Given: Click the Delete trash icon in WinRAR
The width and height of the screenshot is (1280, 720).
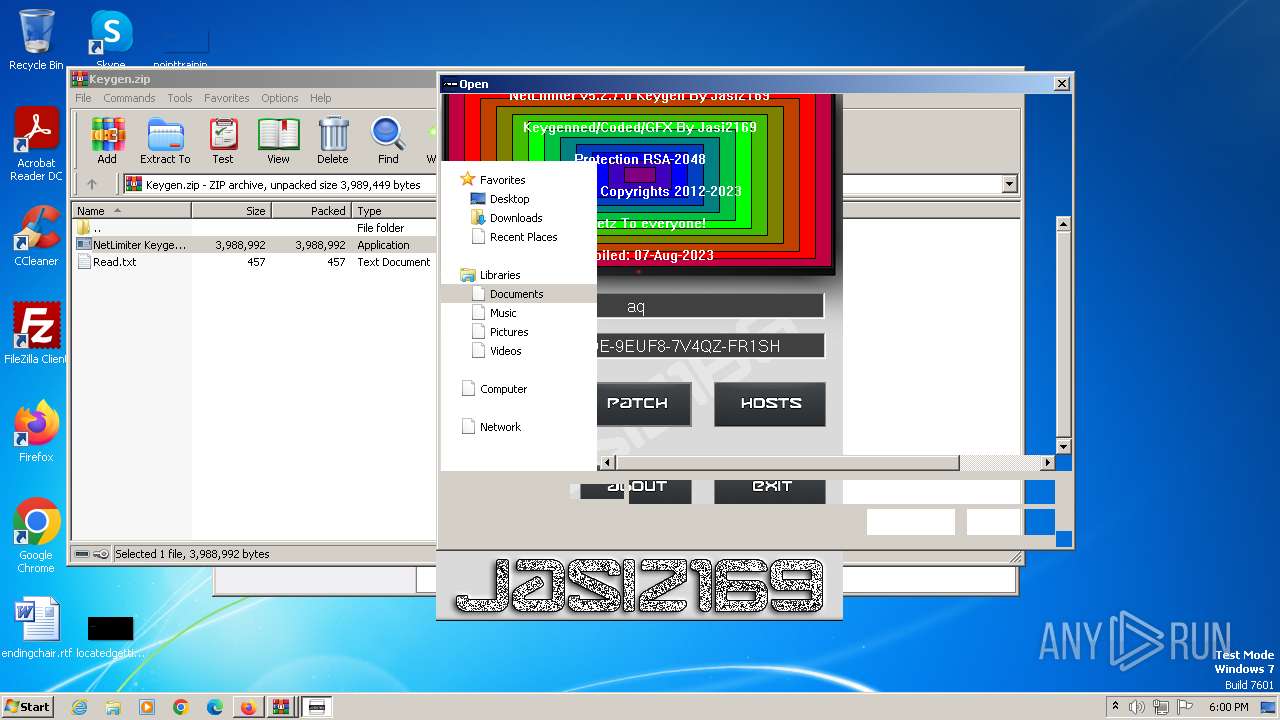Looking at the screenshot, I should coord(333,140).
